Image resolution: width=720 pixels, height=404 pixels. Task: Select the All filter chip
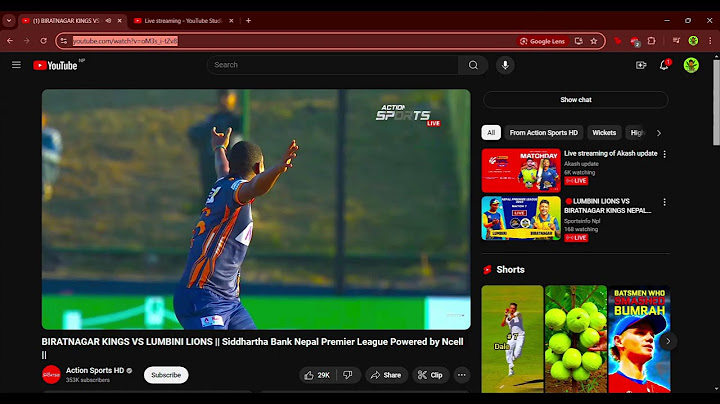coord(491,133)
